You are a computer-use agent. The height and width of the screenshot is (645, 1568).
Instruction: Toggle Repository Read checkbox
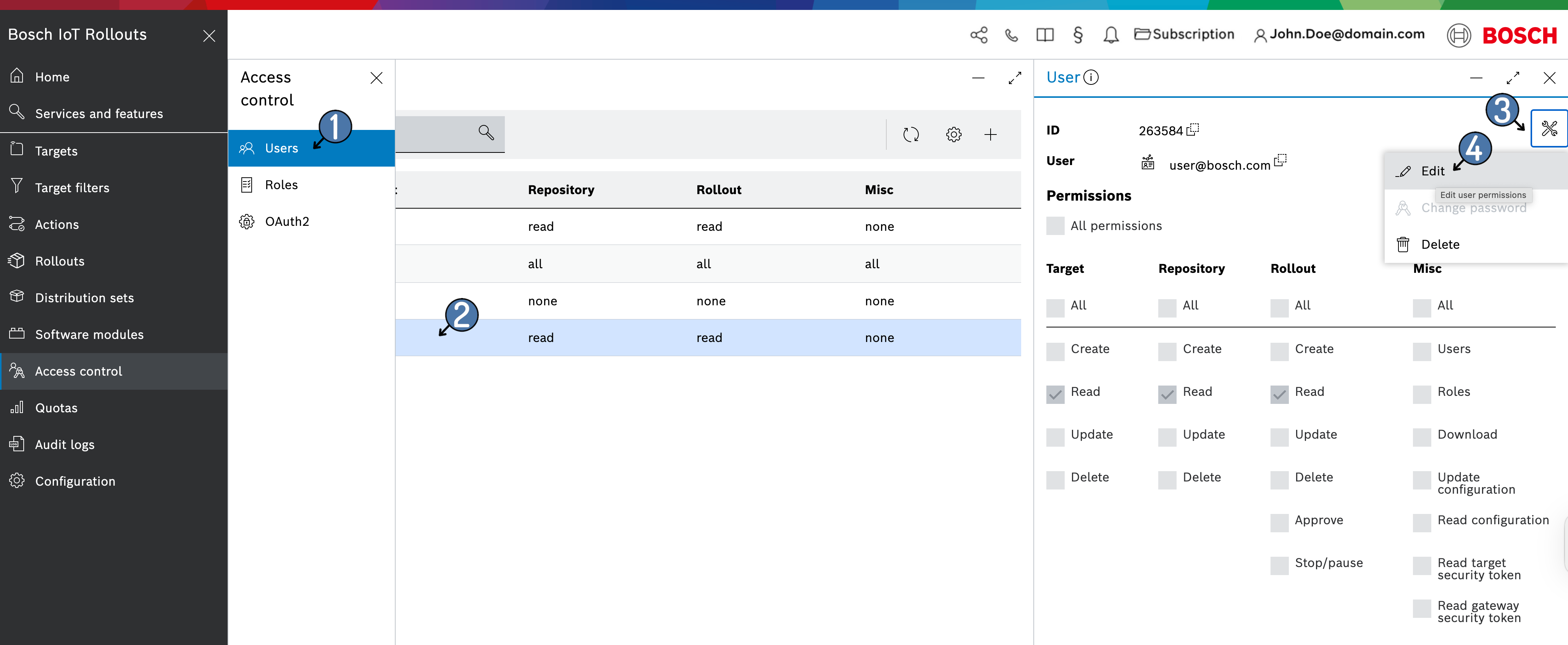pos(1167,394)
